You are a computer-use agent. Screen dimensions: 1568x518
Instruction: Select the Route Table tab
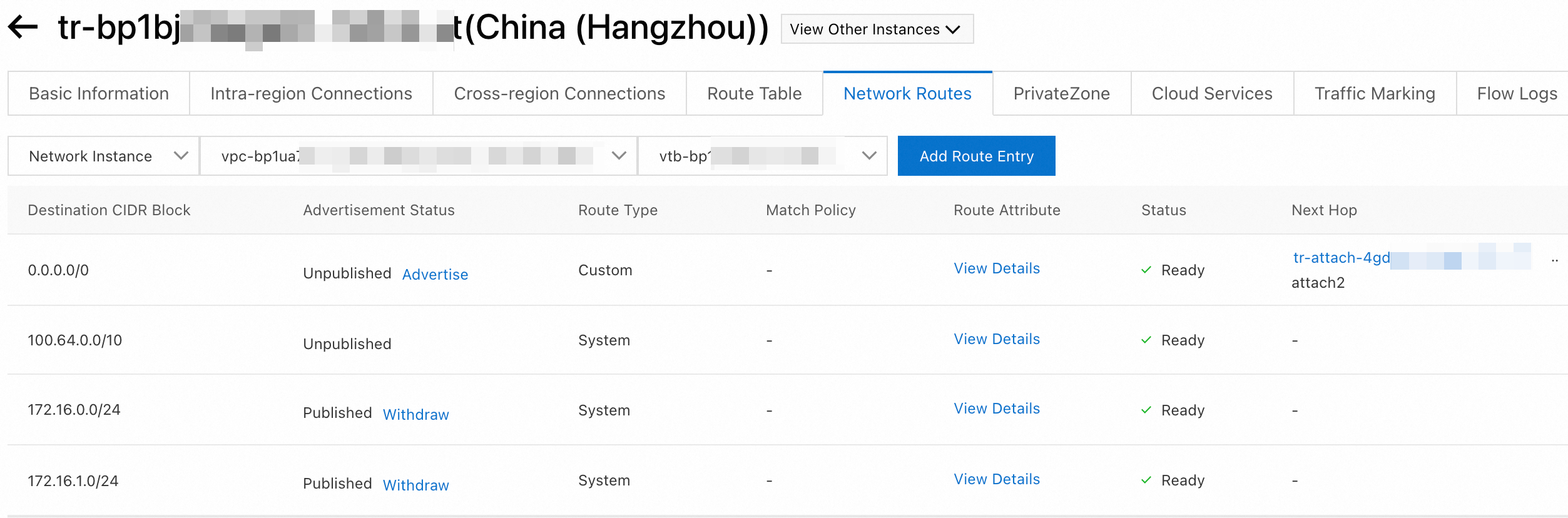[754, 94]
